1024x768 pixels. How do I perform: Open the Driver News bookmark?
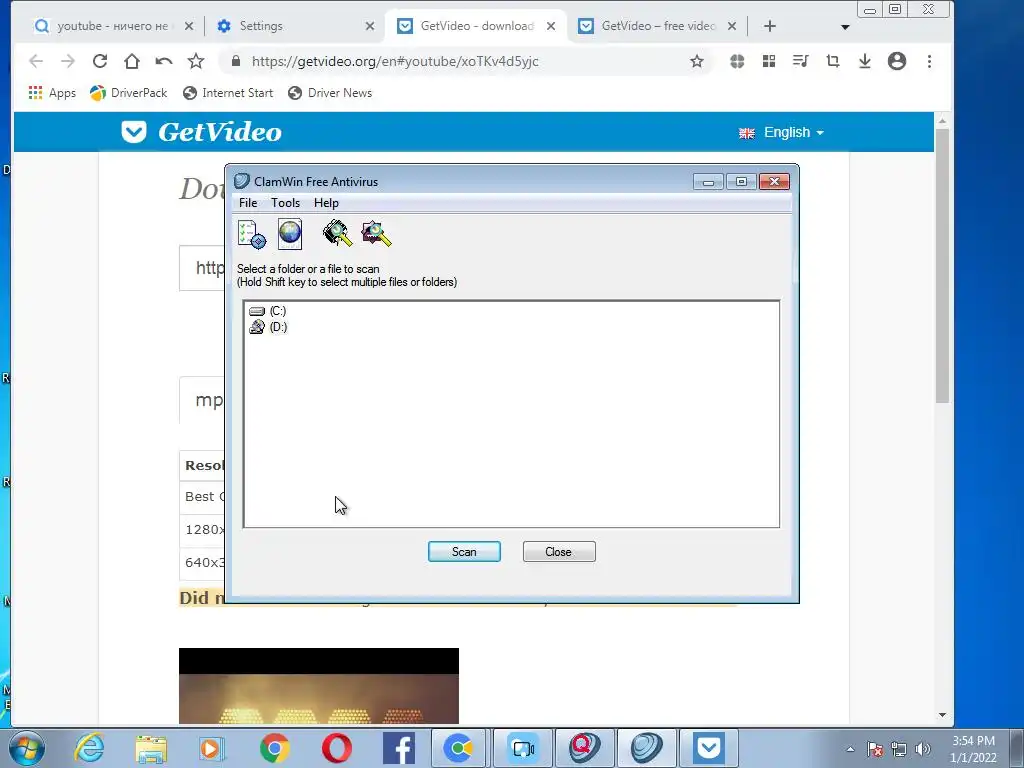(x=330, y=93)
